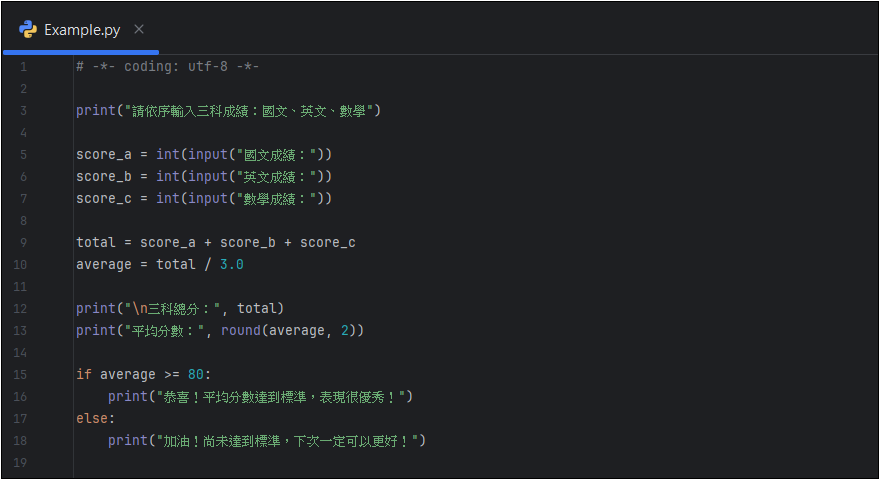Image resolution: width=880 pixels, height=480 pixels.
Task: Click the 3.0 number on line 10
Action: 231,265
